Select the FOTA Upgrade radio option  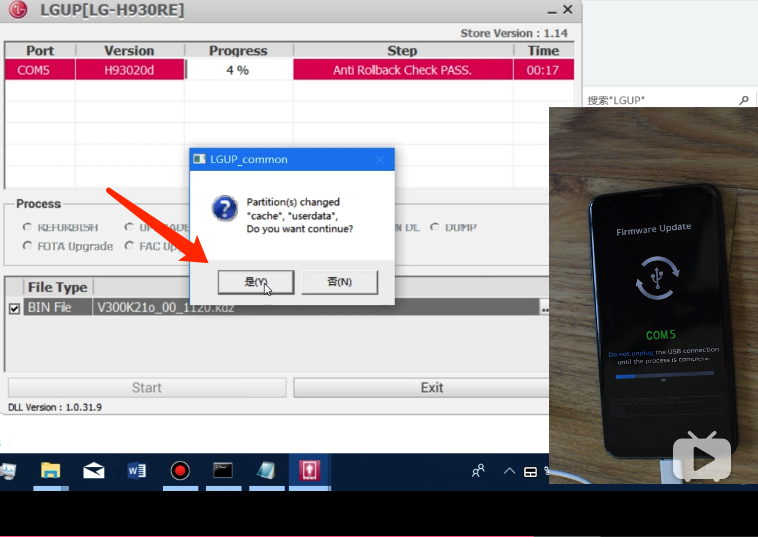pyautogui.click(x=27, y=246)
